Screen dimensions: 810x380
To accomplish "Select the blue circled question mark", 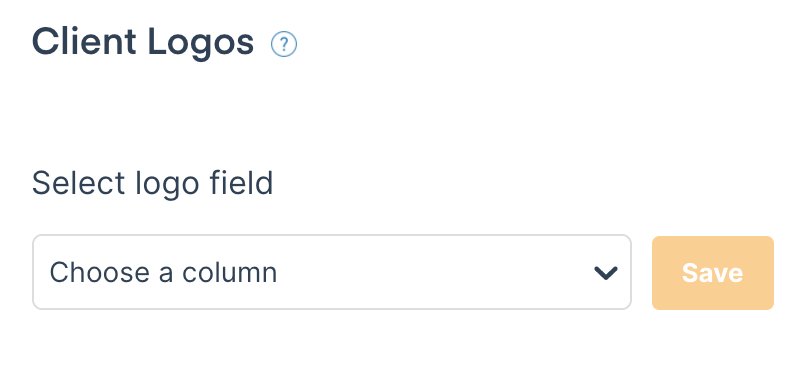I will tap(284, 44).
